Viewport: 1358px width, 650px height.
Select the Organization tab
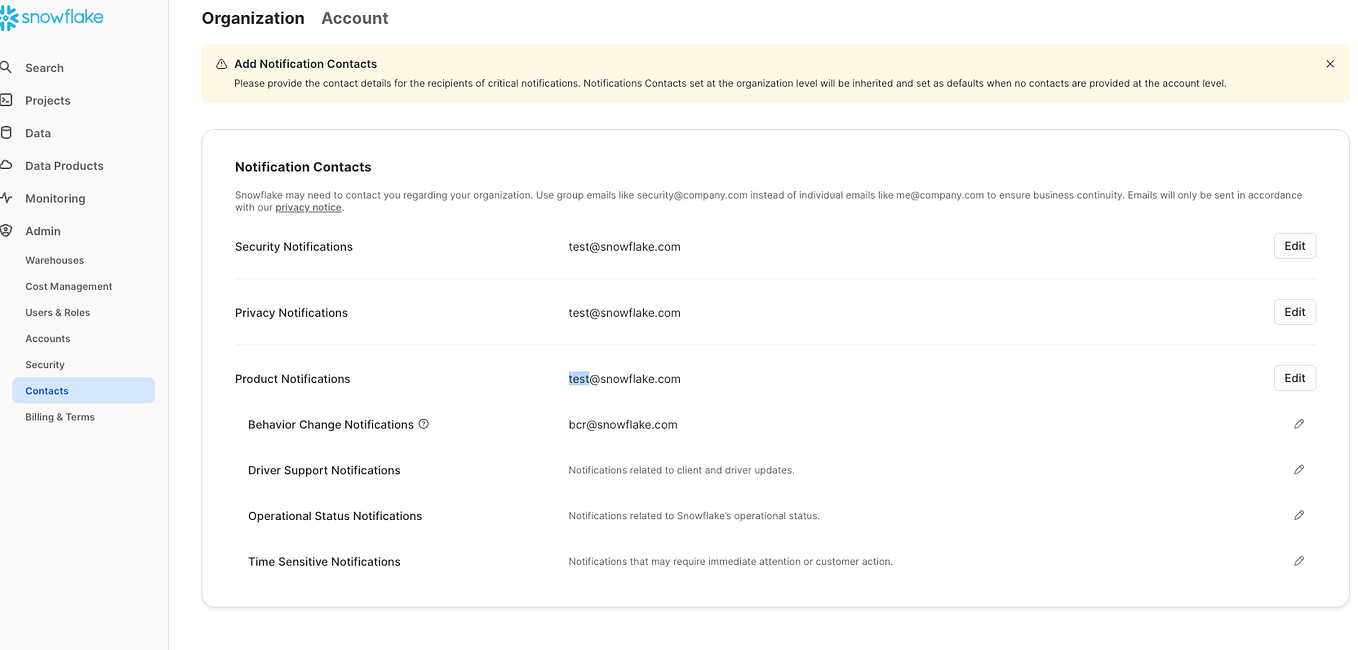tap(253, 18)
